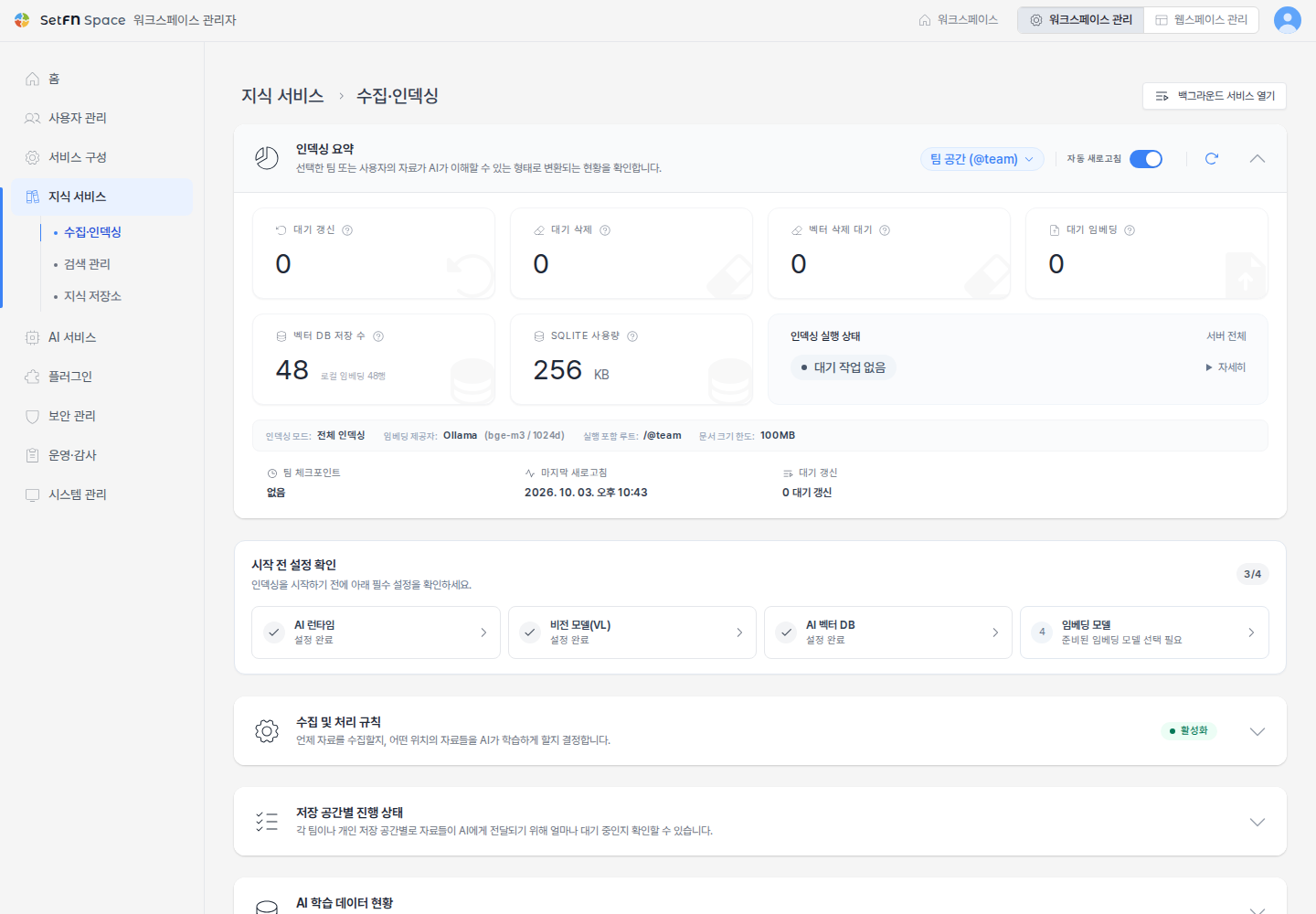Click help icon next to 벡터 DB 저장 수
The height and width of the screenshot is (914, 1316).
tap(378, 336)
